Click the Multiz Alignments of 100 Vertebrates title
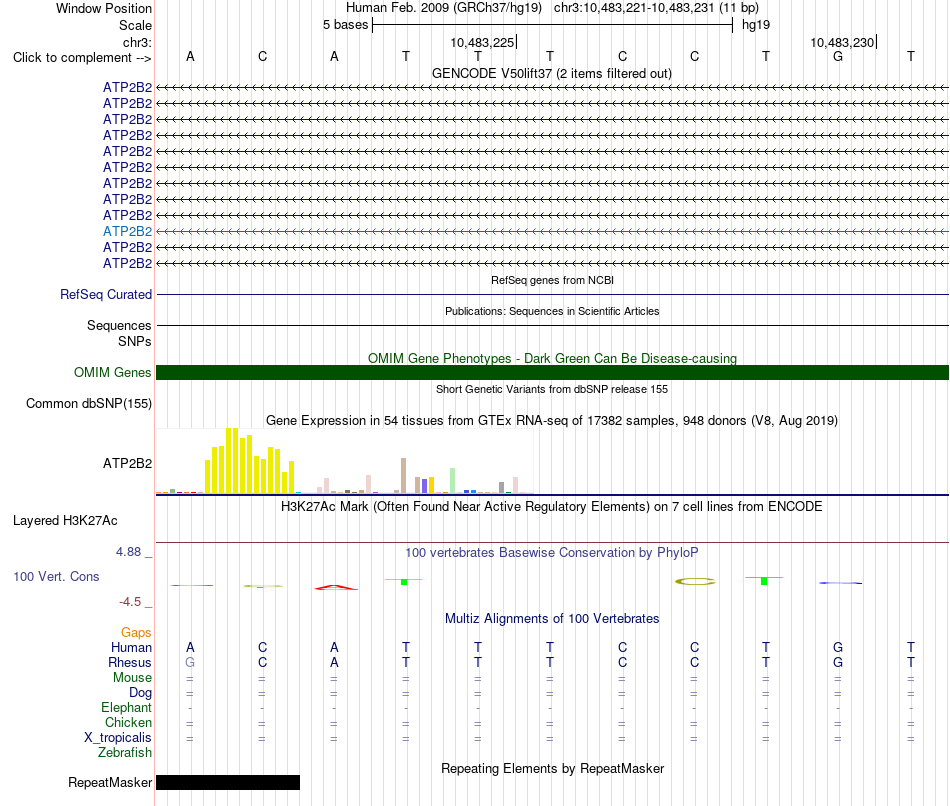The width and height of the screenshot is (950, 806). pos(552,619)
